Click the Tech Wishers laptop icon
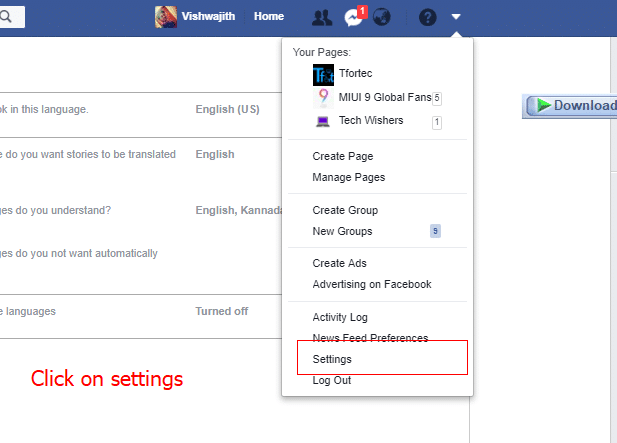 tap(323, 121)
